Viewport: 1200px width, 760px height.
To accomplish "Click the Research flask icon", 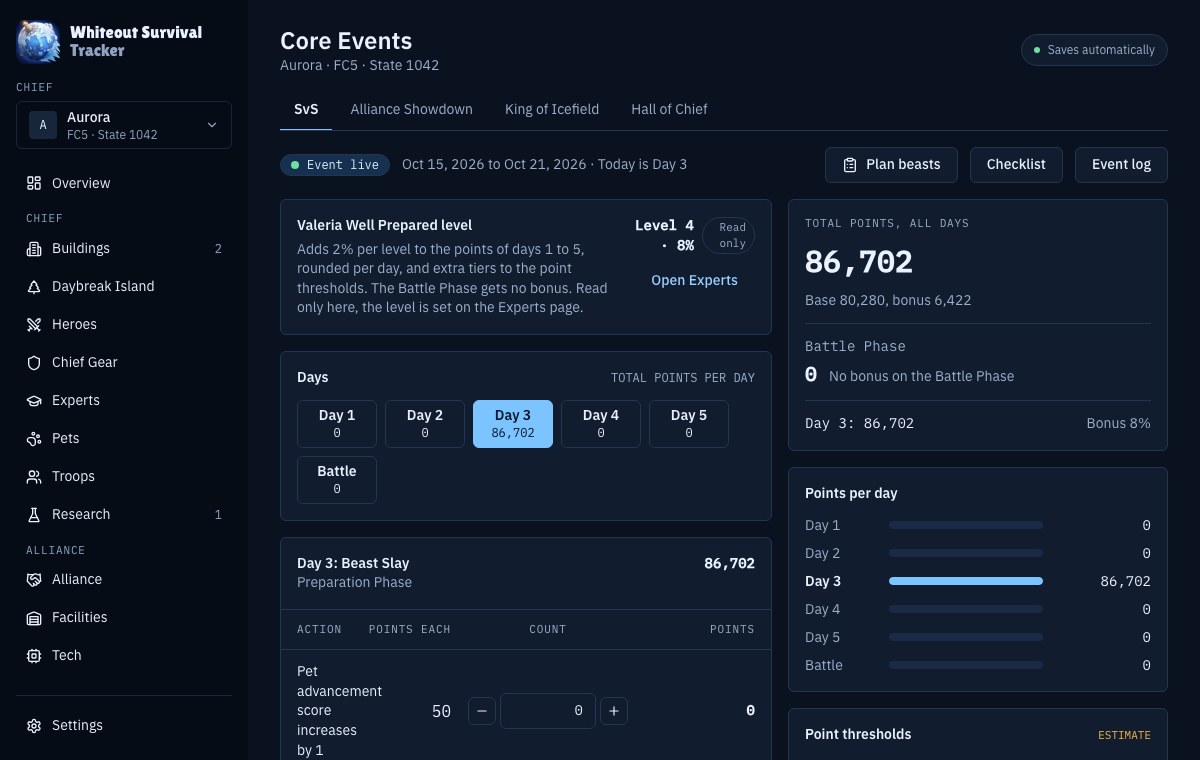I will tap(34, 514).
